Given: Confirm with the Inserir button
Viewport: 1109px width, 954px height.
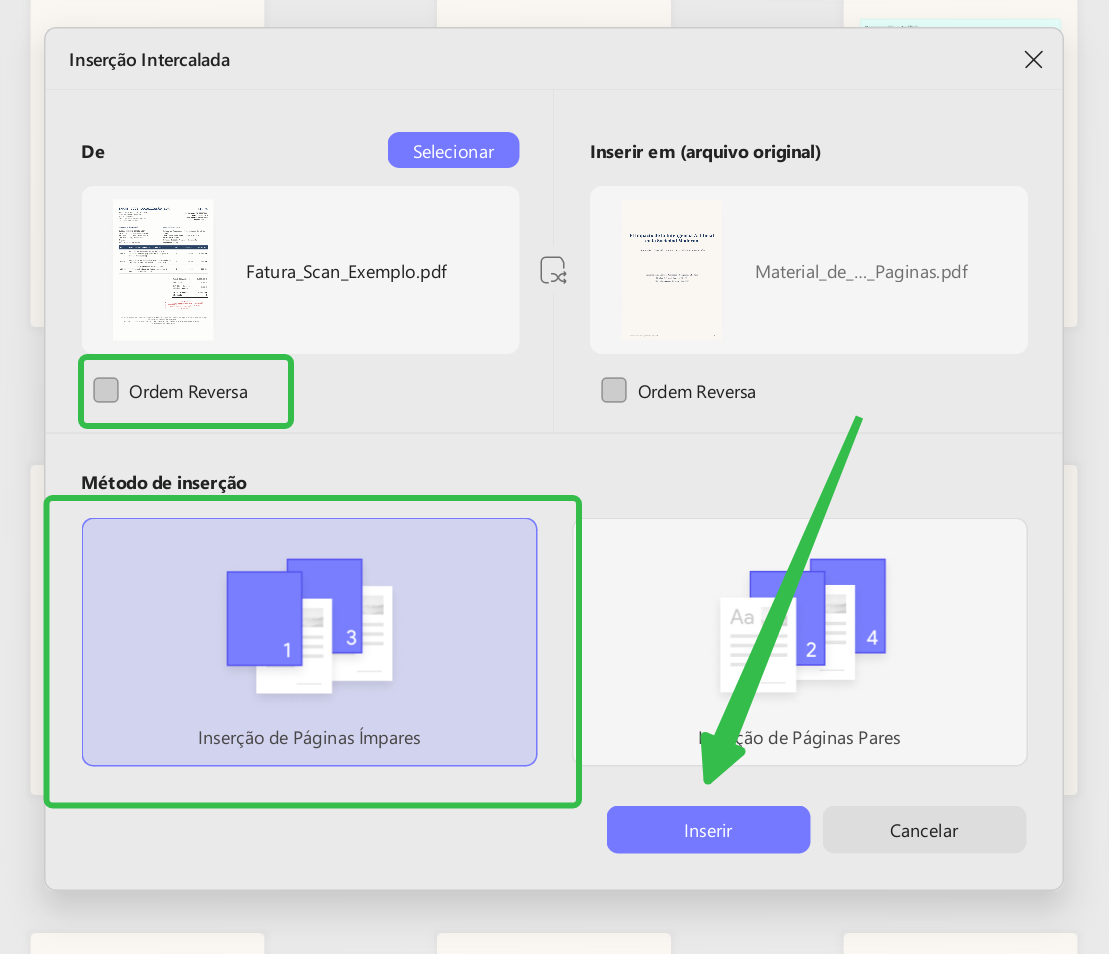Looking at the screenshot, I should [708, 830].
